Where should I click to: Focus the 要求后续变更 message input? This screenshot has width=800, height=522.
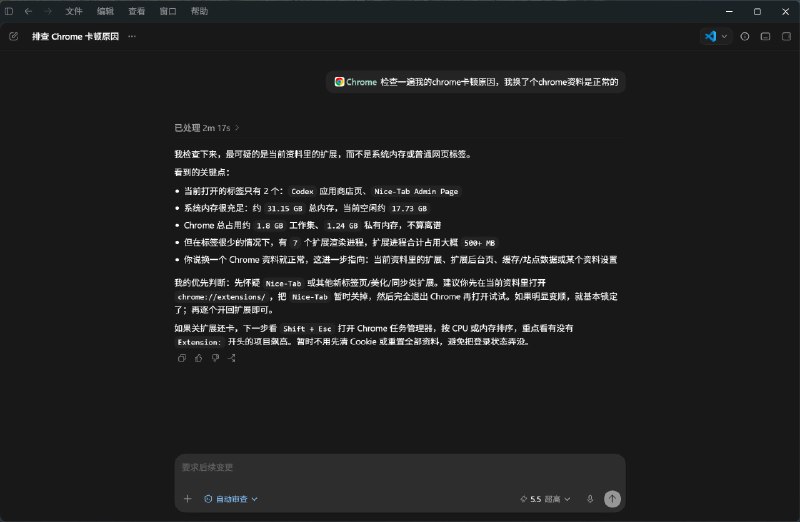pos(400,467)
